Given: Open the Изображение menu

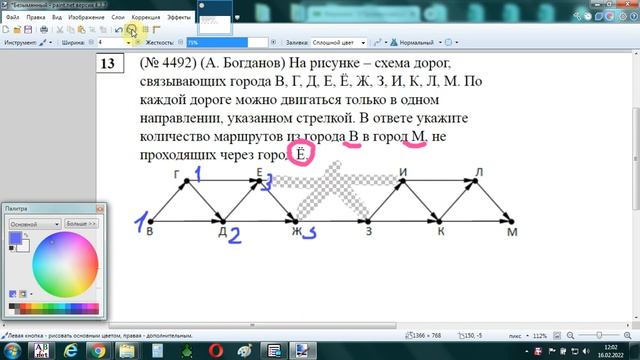Looking at the screenshot, I should click(86, 17).
